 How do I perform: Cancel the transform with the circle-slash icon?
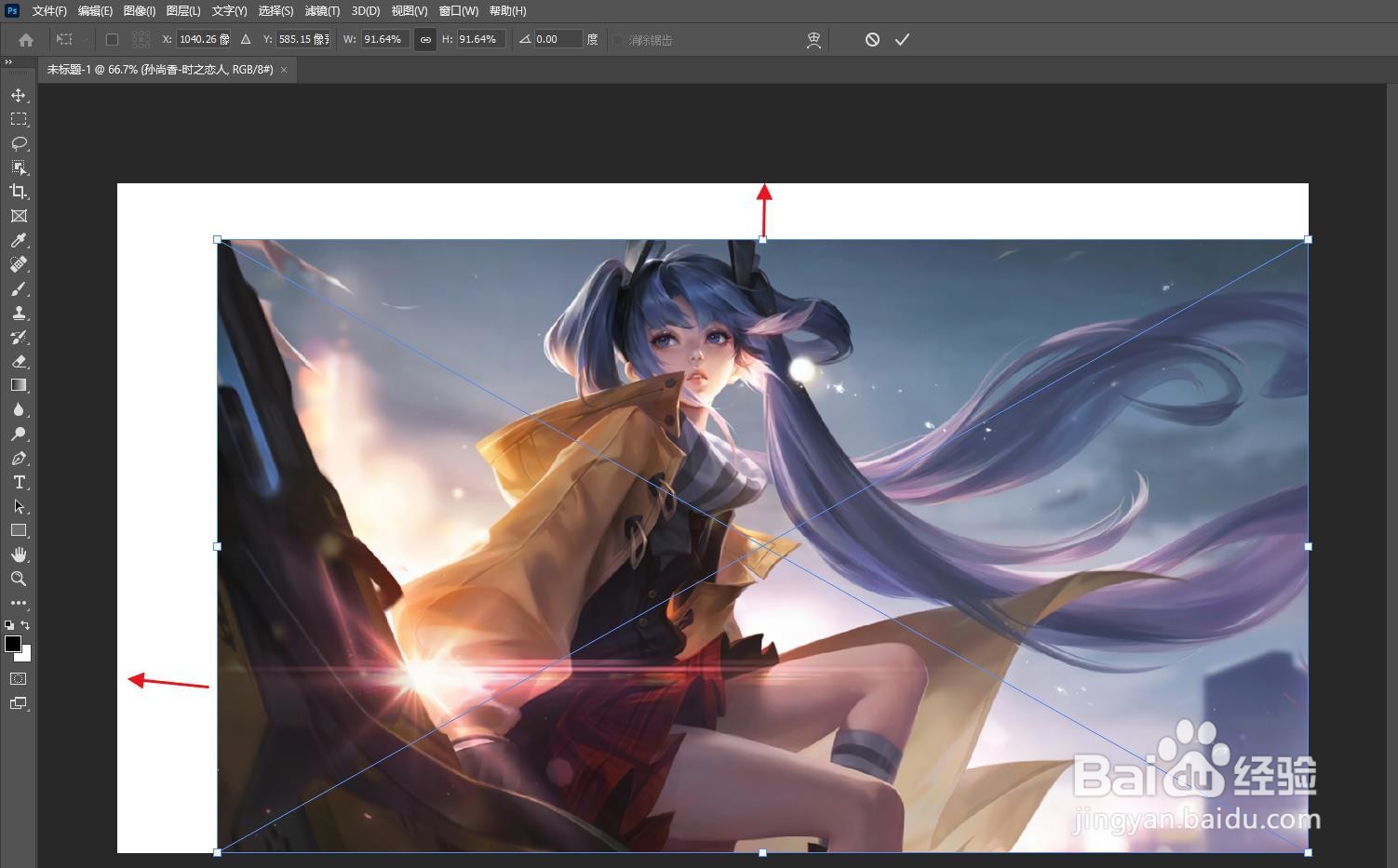tap(872, 39)
